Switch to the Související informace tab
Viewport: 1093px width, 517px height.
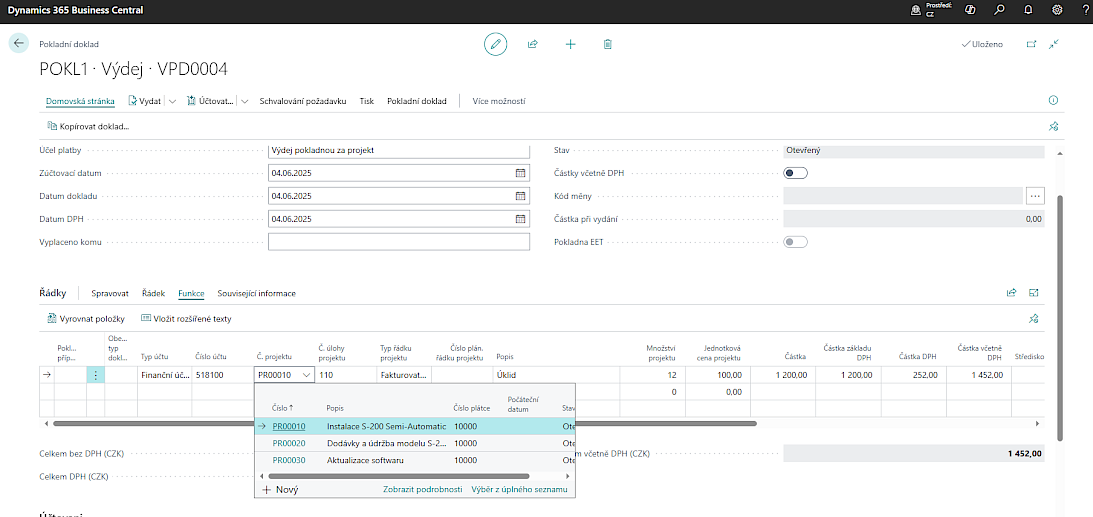(x=256, y=293)
